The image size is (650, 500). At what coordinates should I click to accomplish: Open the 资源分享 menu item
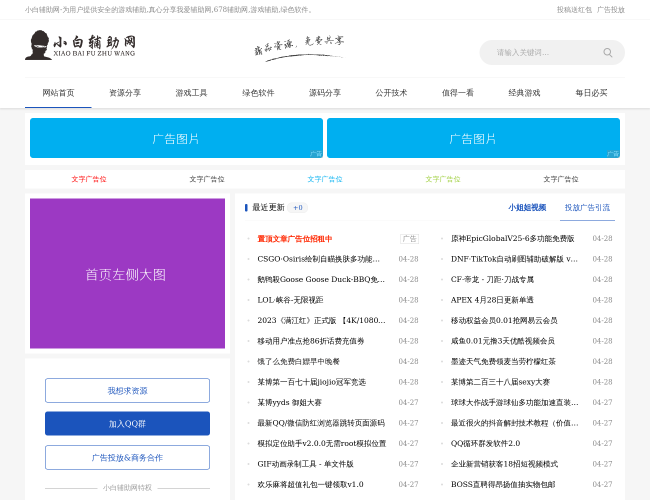click(125, 93)
